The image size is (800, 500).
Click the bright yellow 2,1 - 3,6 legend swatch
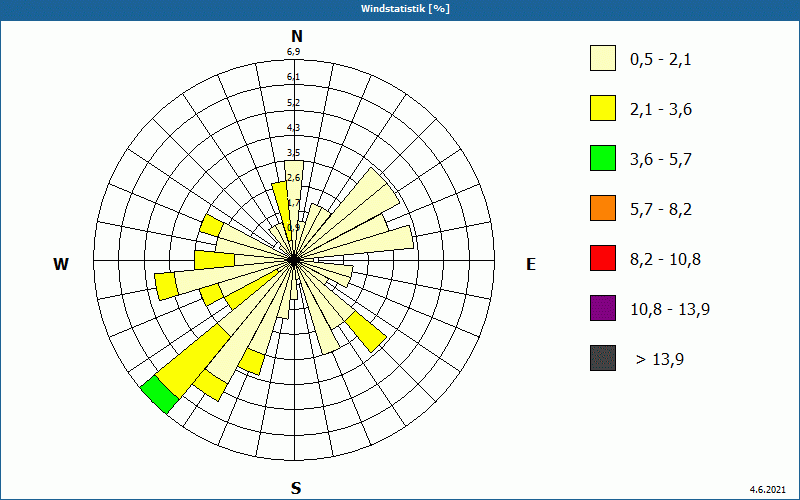[x=603, y=108]
